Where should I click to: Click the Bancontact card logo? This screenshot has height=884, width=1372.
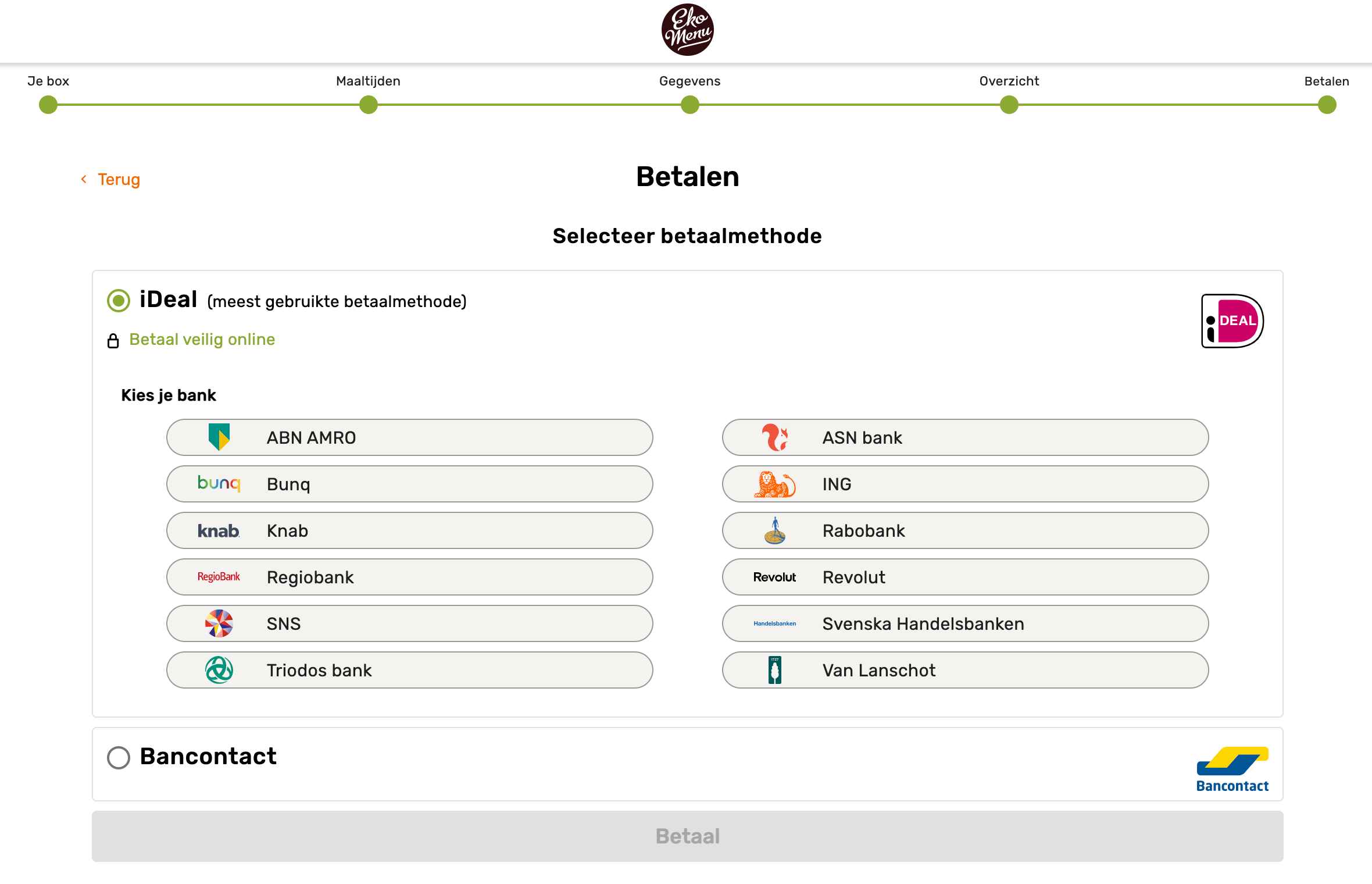1232,769
